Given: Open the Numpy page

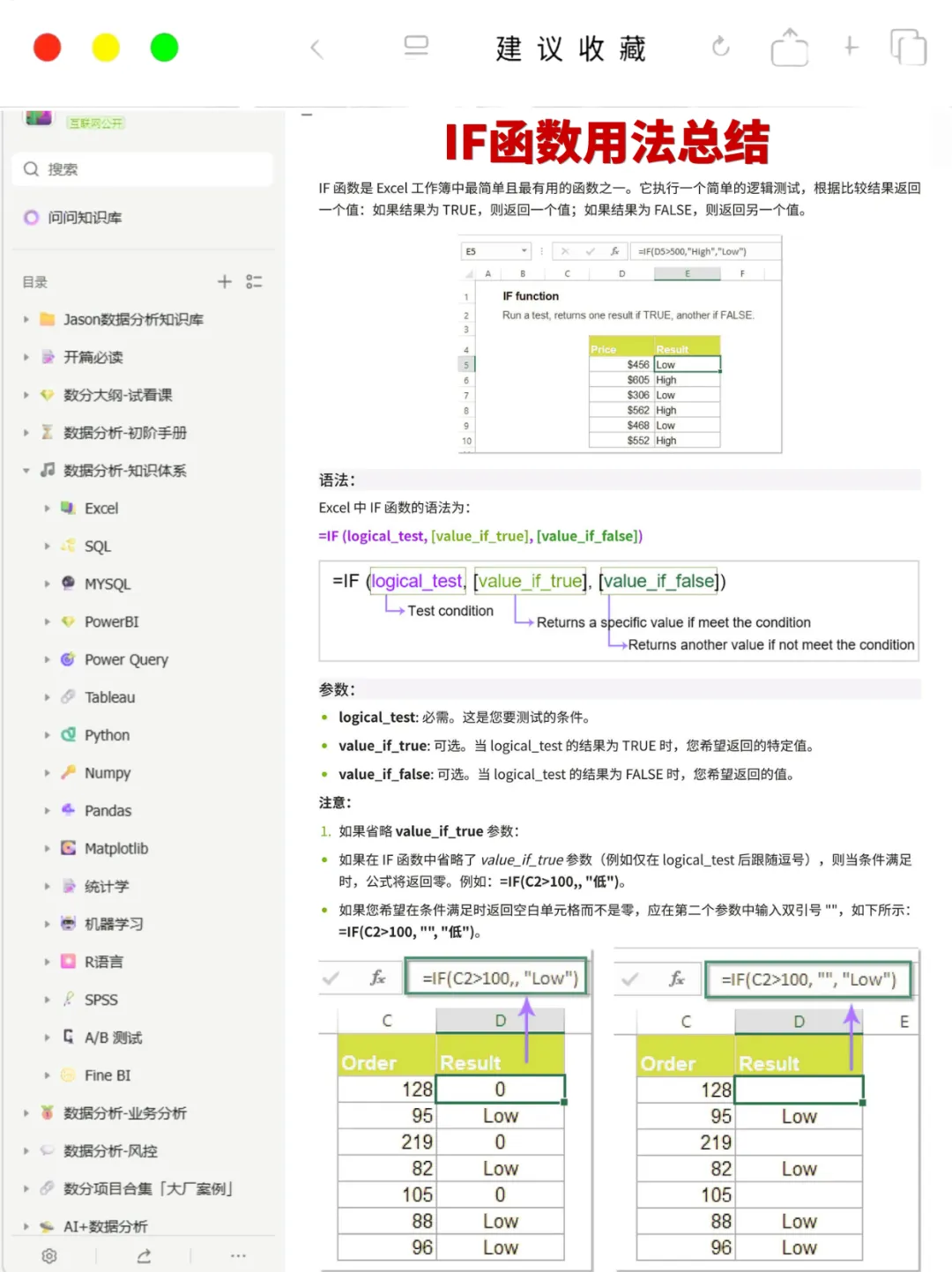Looking at the screenshot, I should [108, 773].
